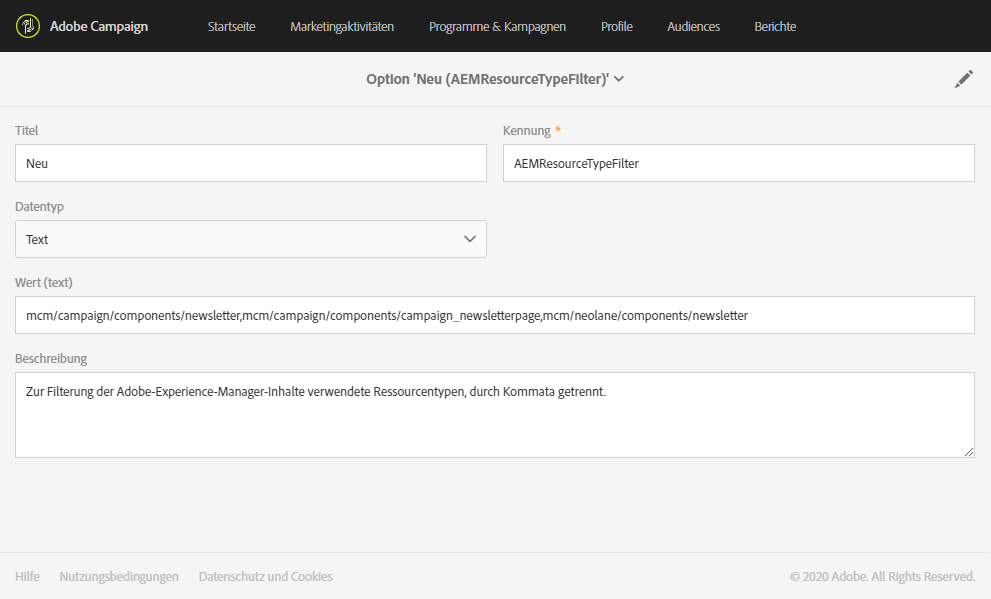Click the Kennung input field

point(739,163)
